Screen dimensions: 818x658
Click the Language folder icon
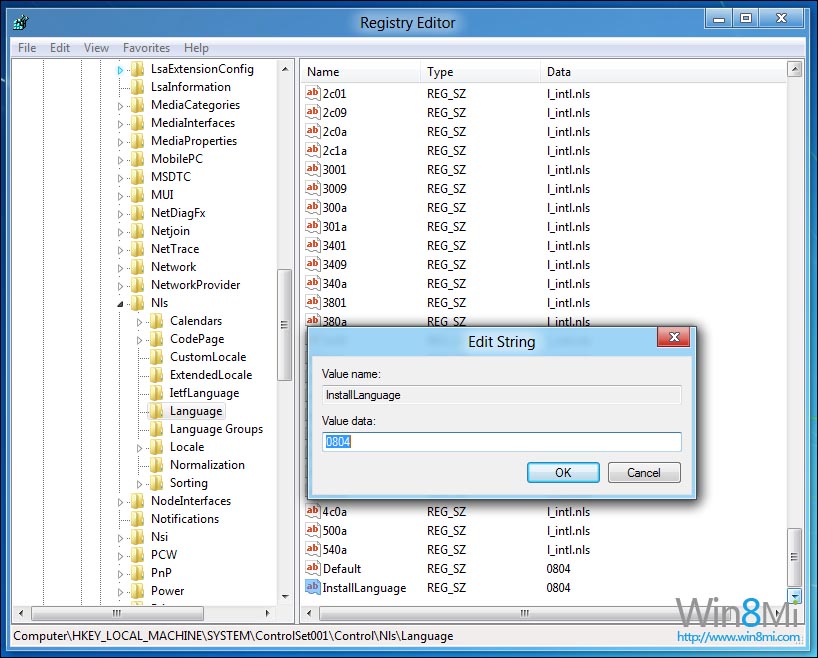pyautogui.click(x=157, y=411)
